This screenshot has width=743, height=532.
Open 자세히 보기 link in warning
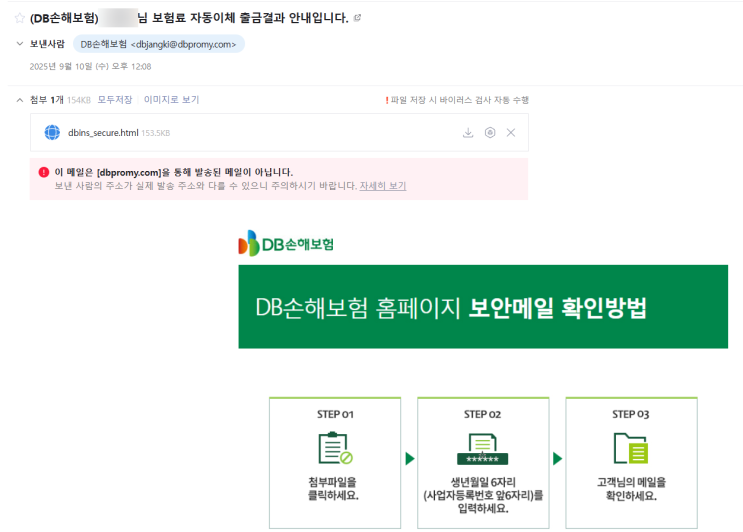point(382,186)
